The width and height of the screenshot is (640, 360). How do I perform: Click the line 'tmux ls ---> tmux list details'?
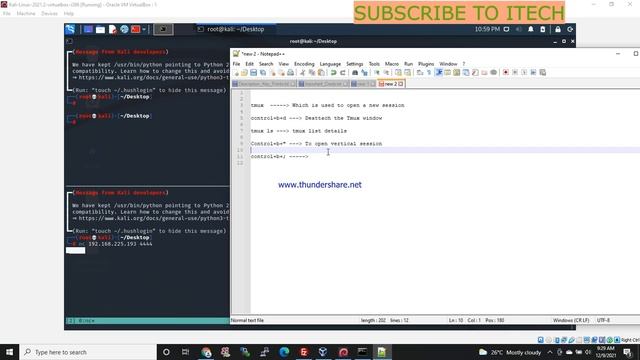coord(299,131)
